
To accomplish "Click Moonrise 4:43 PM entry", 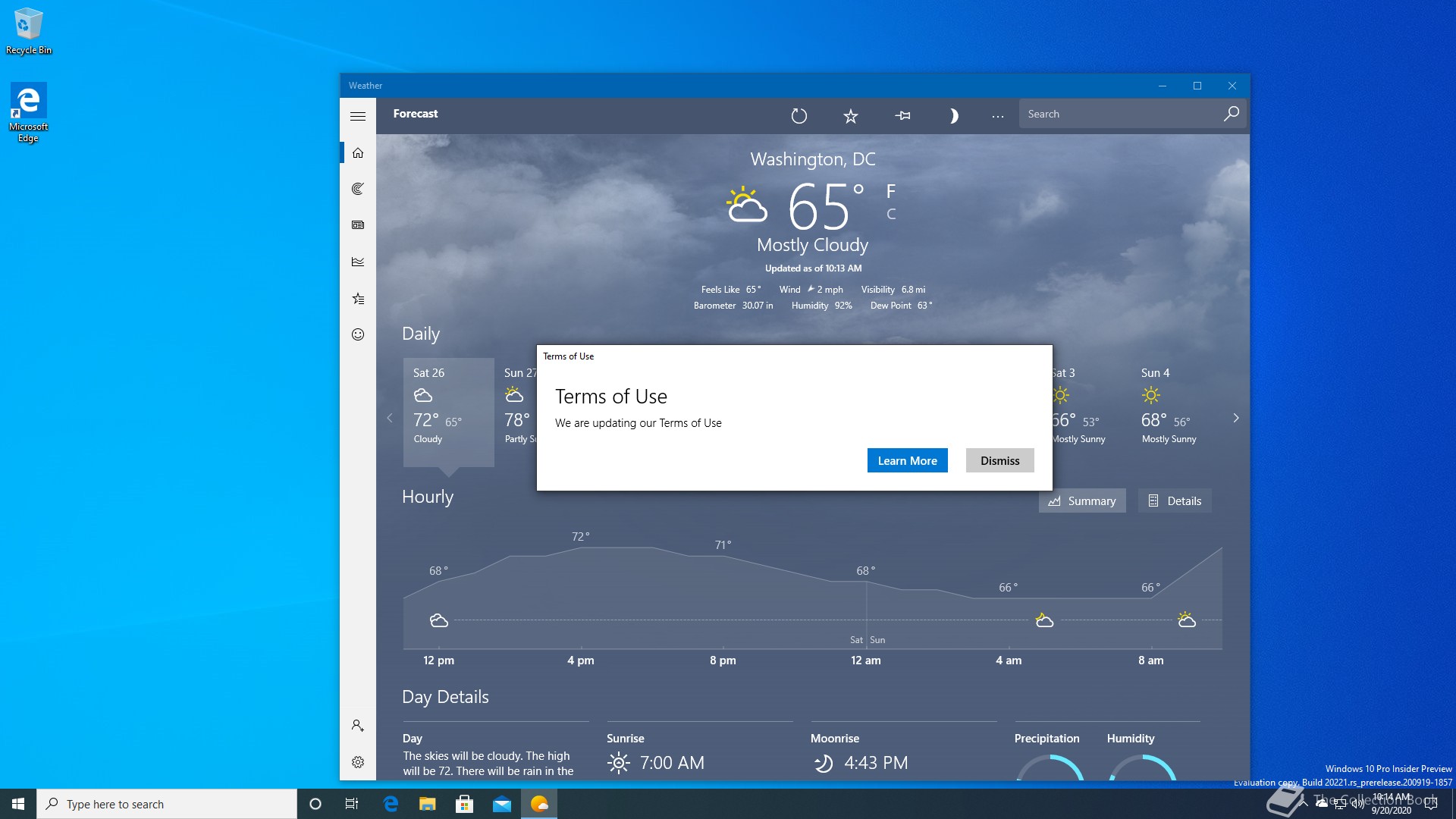I will pyautogui.click(x=861, y=762).
